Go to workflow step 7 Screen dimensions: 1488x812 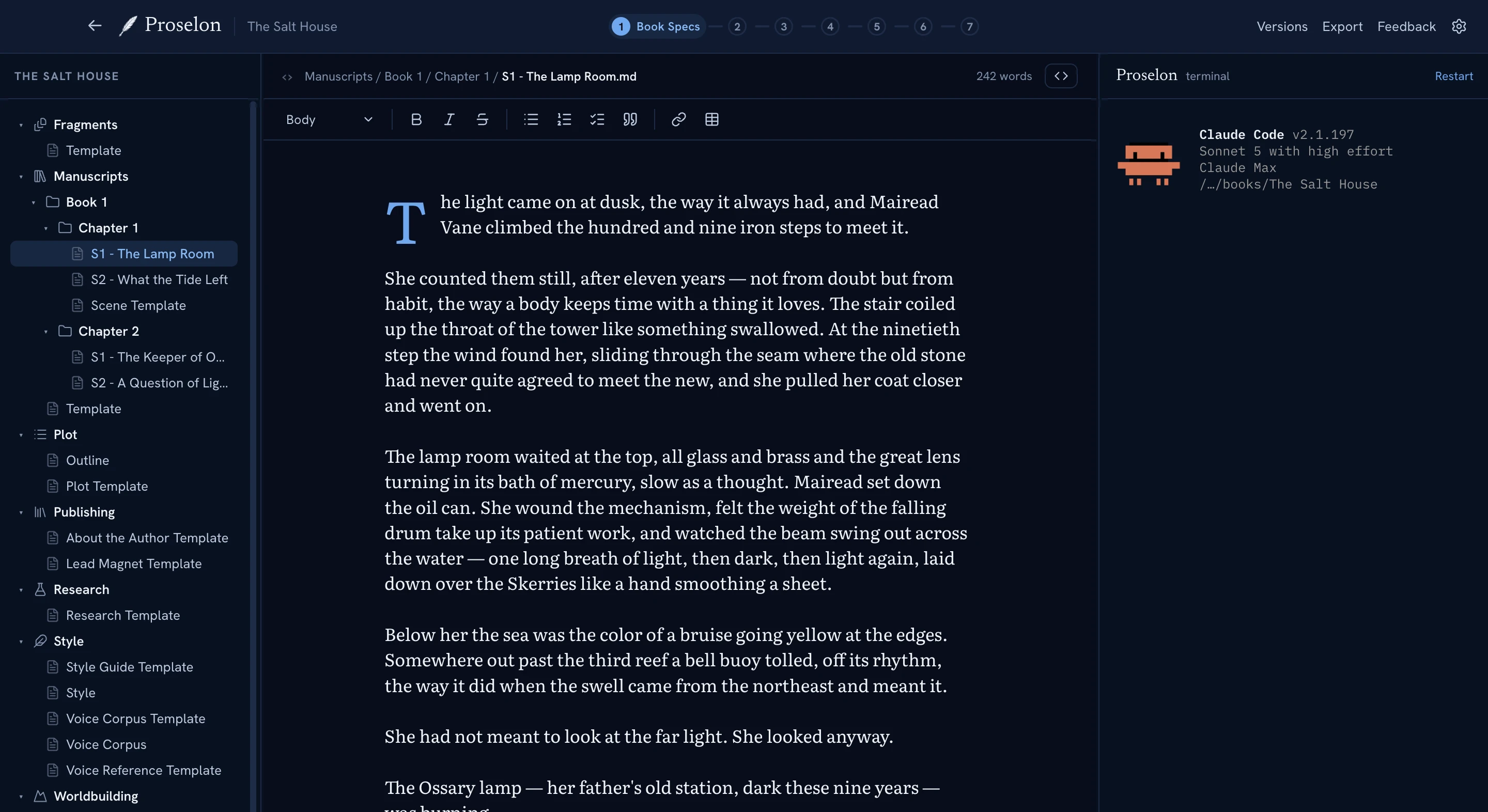[x=969, y=26]
